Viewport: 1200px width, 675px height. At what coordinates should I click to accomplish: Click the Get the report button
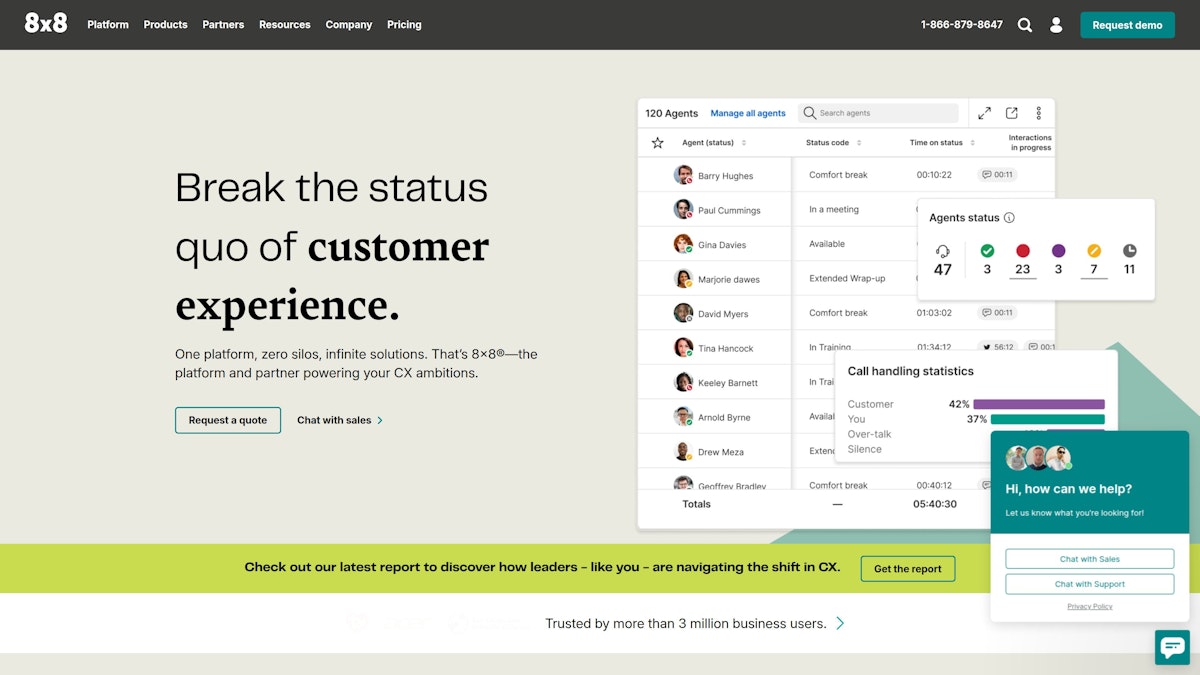pyautogui.click(x=908, y=569)
